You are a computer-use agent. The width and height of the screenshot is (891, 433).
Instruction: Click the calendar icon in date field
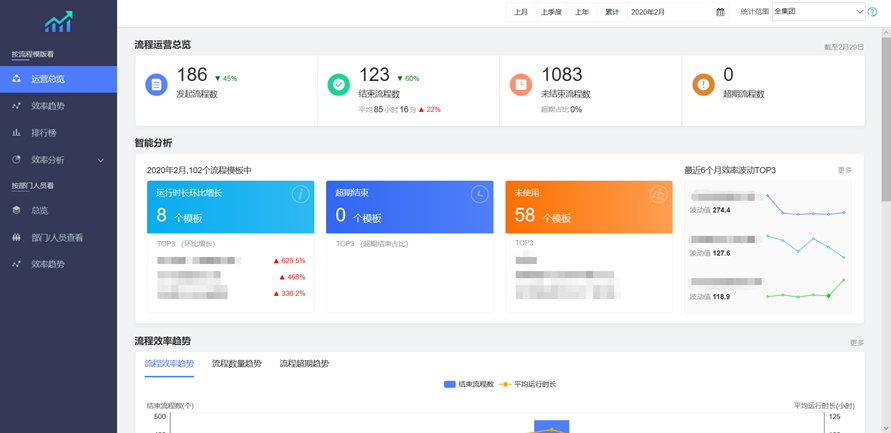pyautogui.click(x=720, y=12)
